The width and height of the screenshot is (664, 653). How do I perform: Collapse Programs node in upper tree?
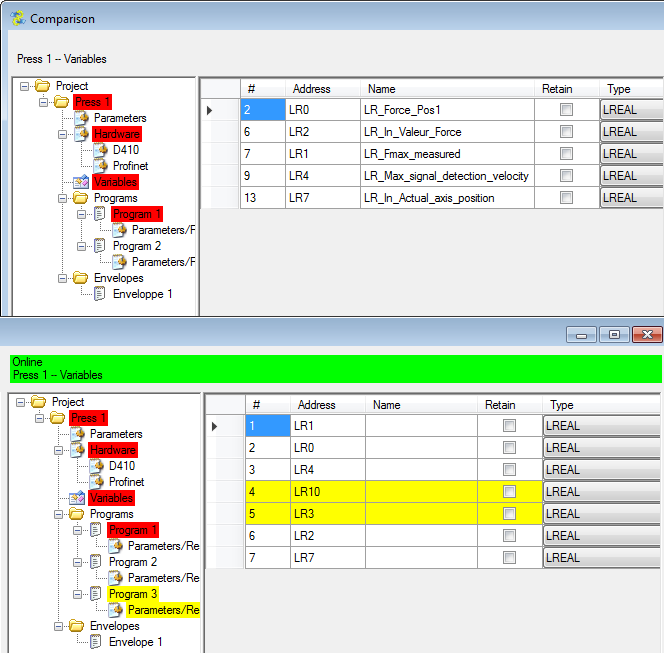point(62,198)
